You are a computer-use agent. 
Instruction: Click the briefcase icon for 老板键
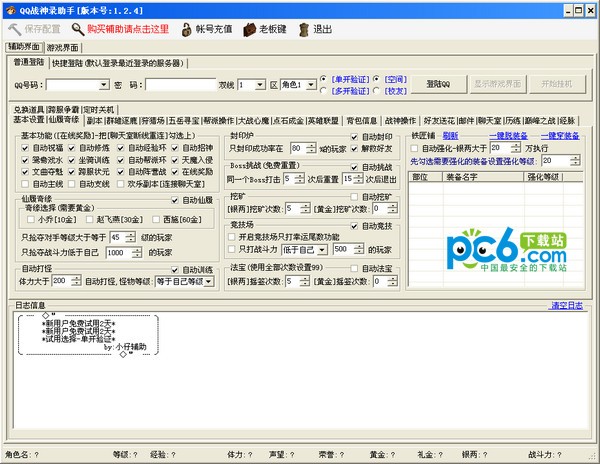tap(249, 29)
